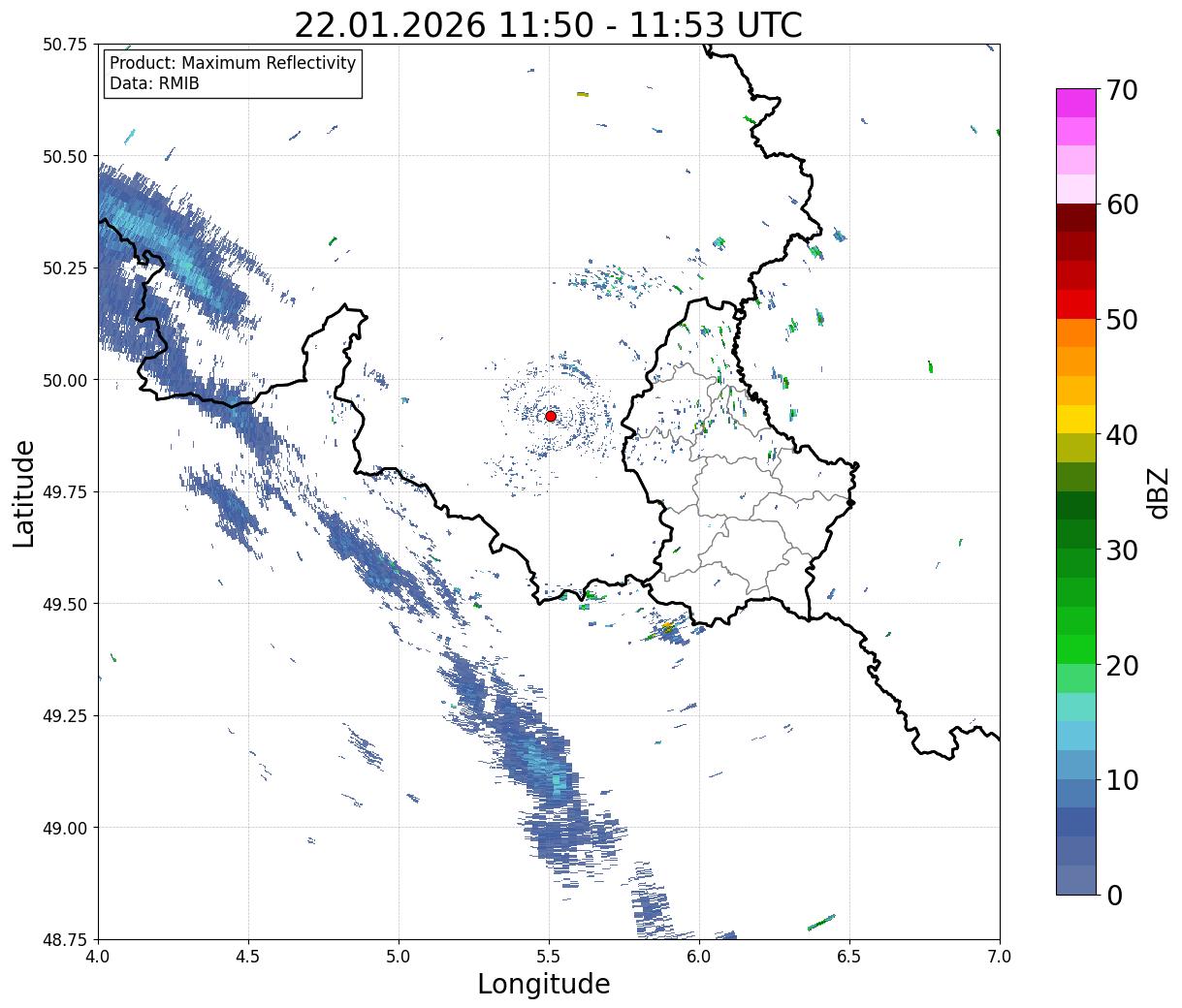Click the dark maroon swatch just below 60
The image size is (1182, 1008).
pos(1076,218)
